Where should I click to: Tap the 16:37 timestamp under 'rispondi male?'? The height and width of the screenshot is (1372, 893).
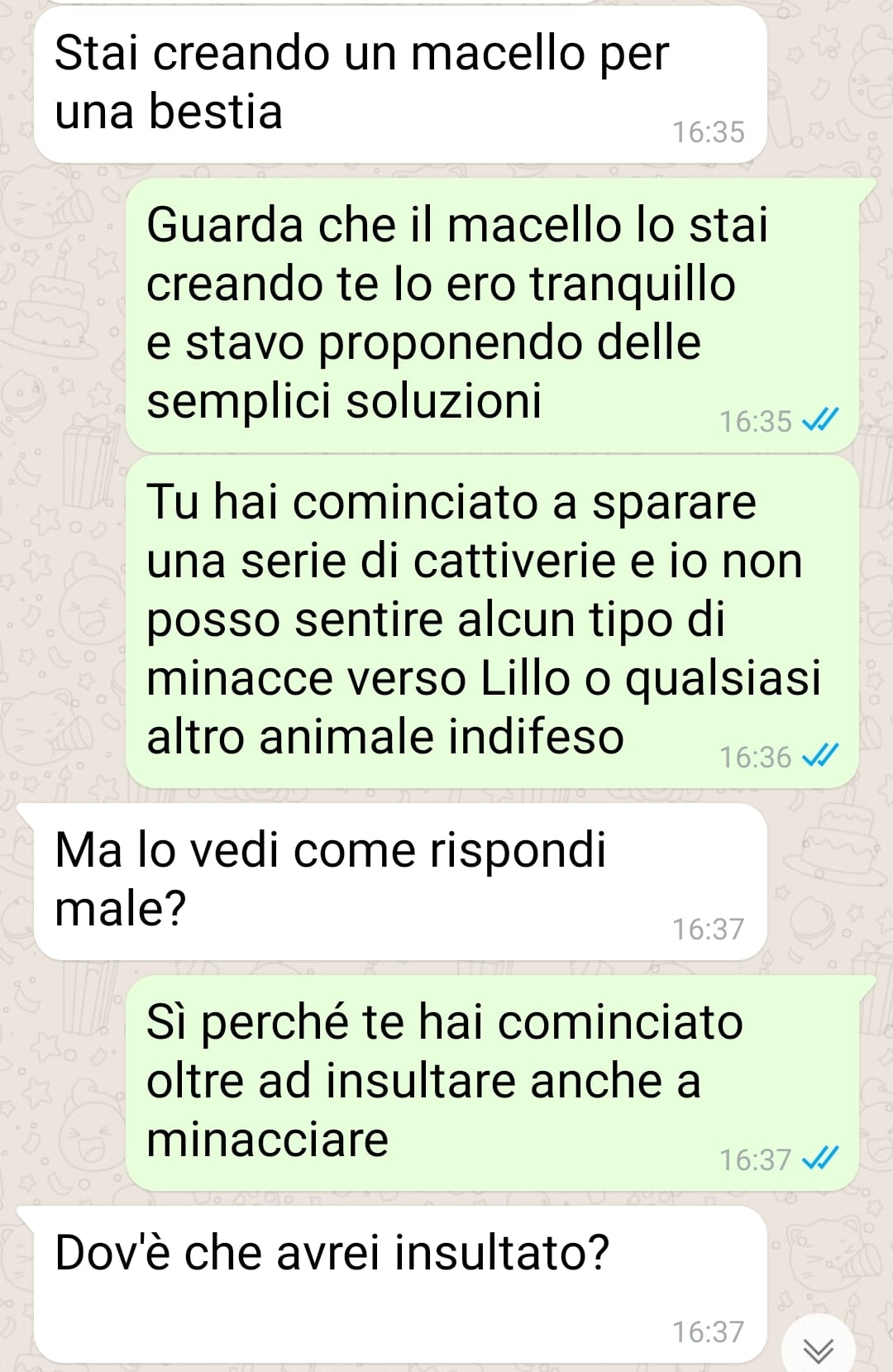(x=708, y=930)
